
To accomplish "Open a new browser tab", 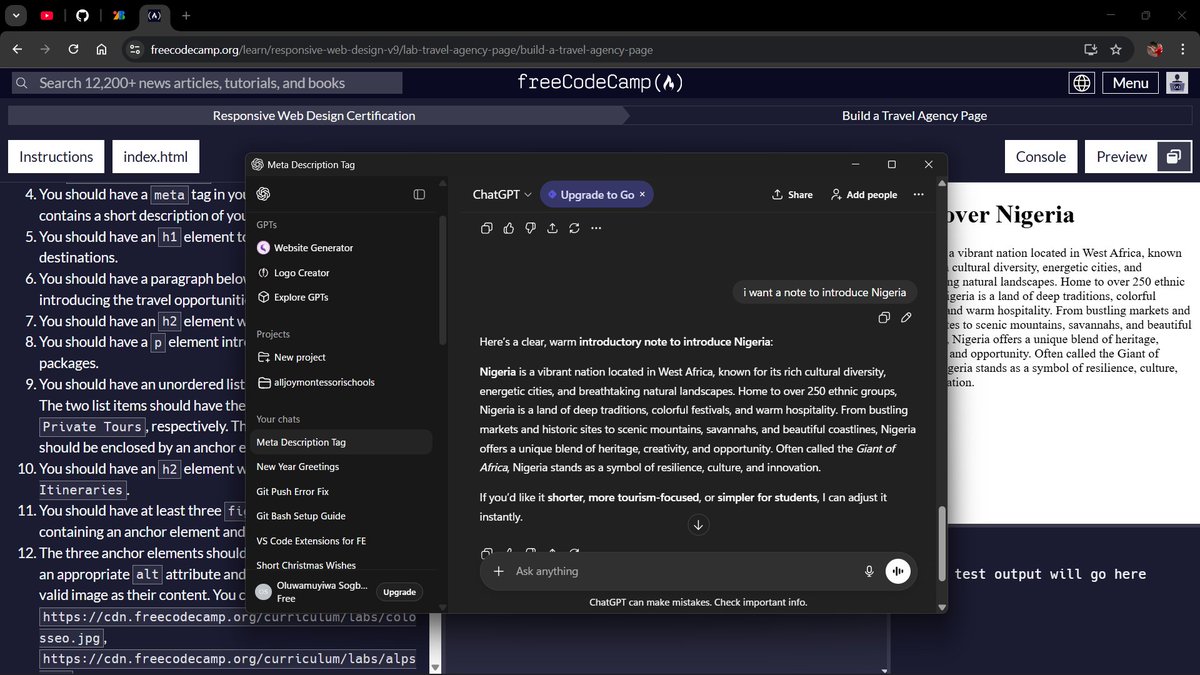I will click(186, 16).
